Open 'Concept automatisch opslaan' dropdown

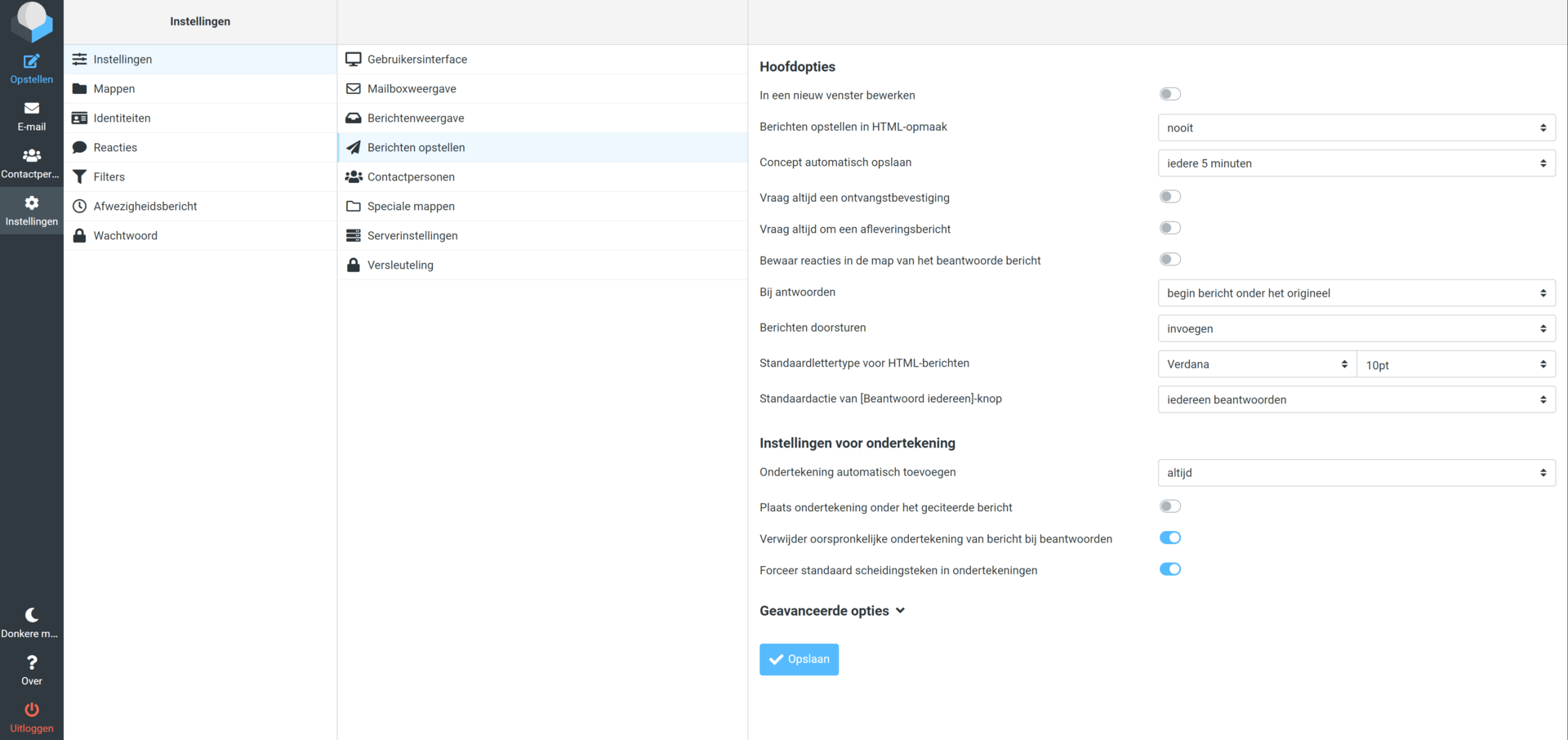1356,163
